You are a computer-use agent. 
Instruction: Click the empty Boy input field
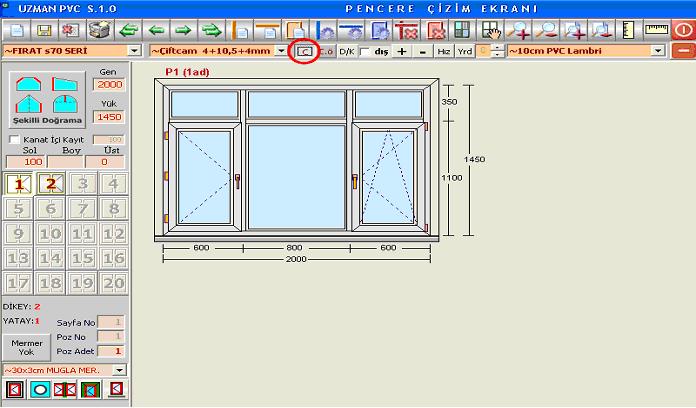(65, 162)
